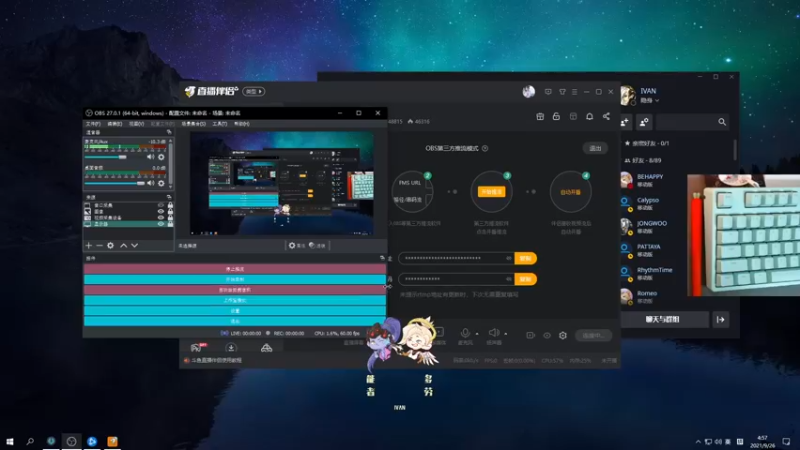
Task: Toggle lock on the first source row
Action: tap(170, 205)
